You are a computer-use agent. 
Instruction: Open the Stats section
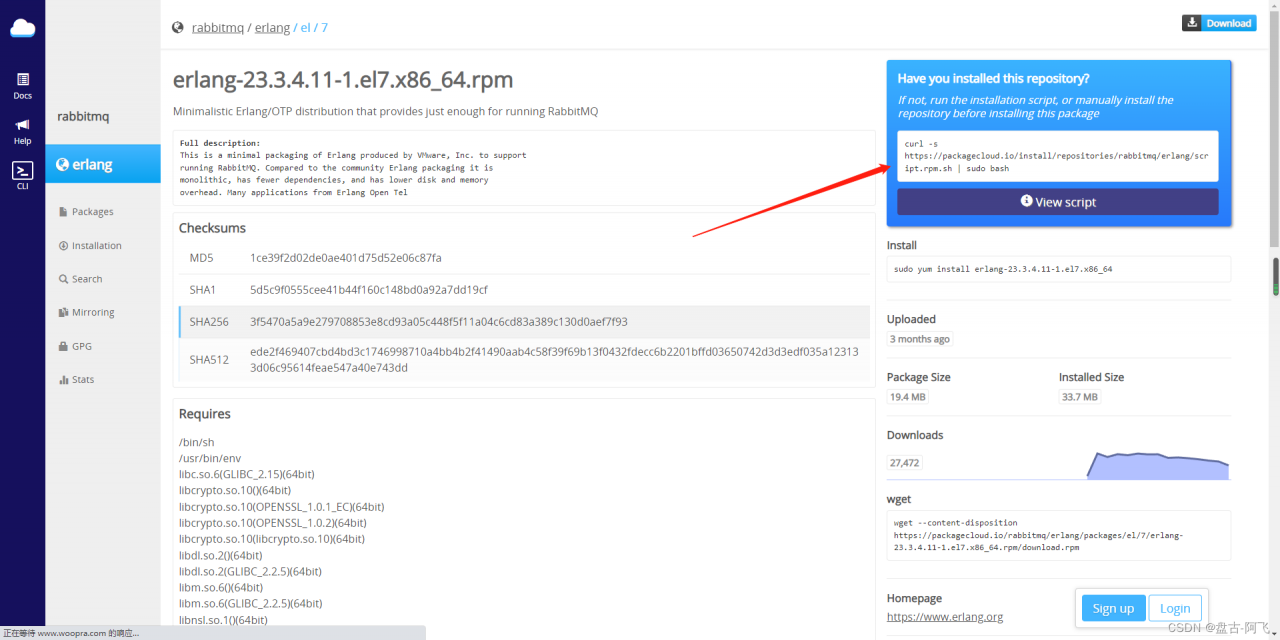[x=76, y=380]
